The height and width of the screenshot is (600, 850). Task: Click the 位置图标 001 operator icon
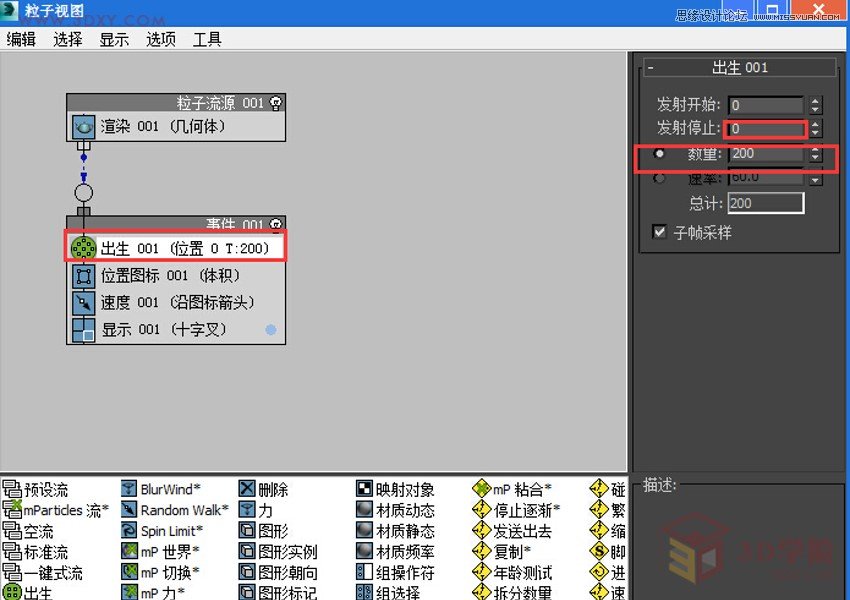pos(83,276)
